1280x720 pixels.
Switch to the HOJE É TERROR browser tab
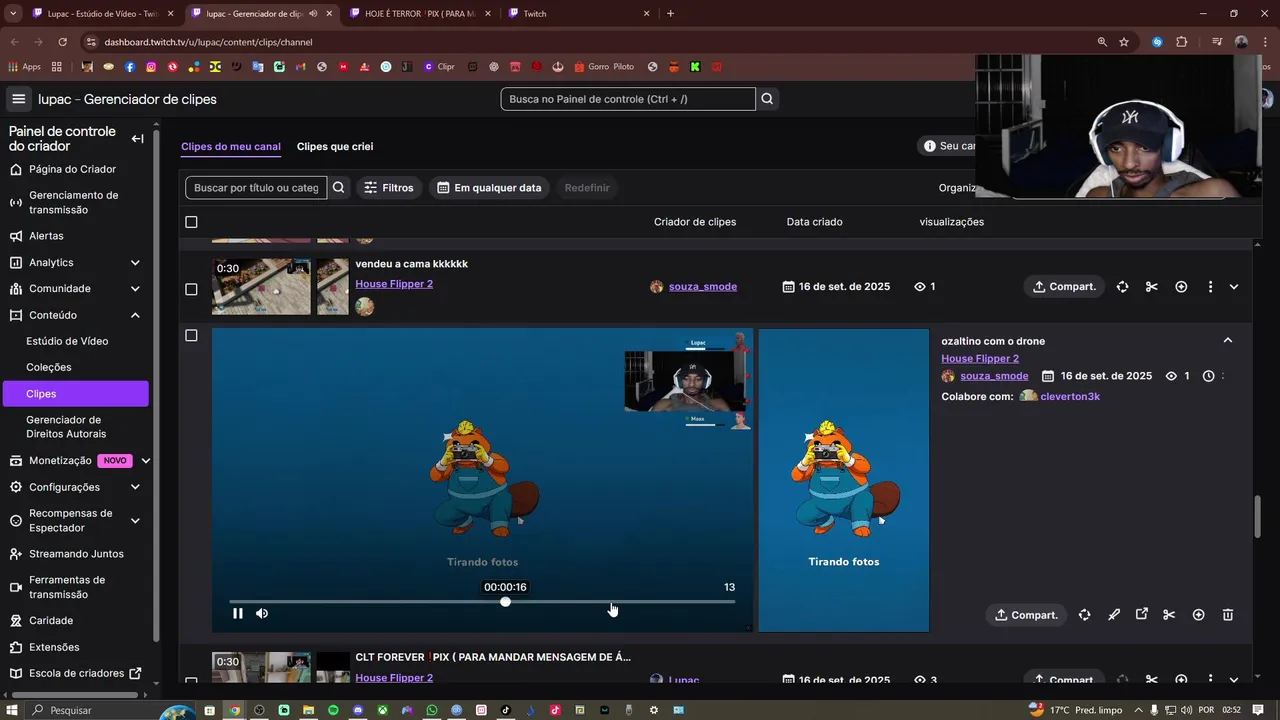420,14
